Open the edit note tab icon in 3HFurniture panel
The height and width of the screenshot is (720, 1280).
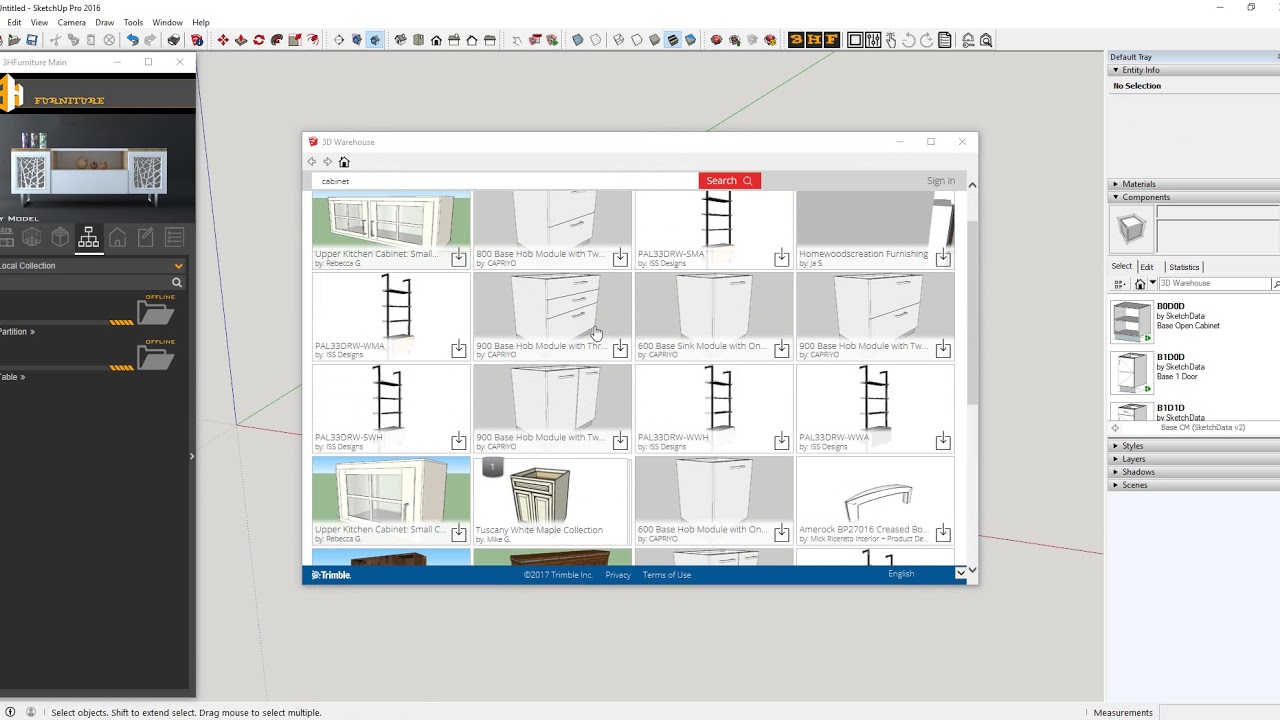(x=146, y=237)
